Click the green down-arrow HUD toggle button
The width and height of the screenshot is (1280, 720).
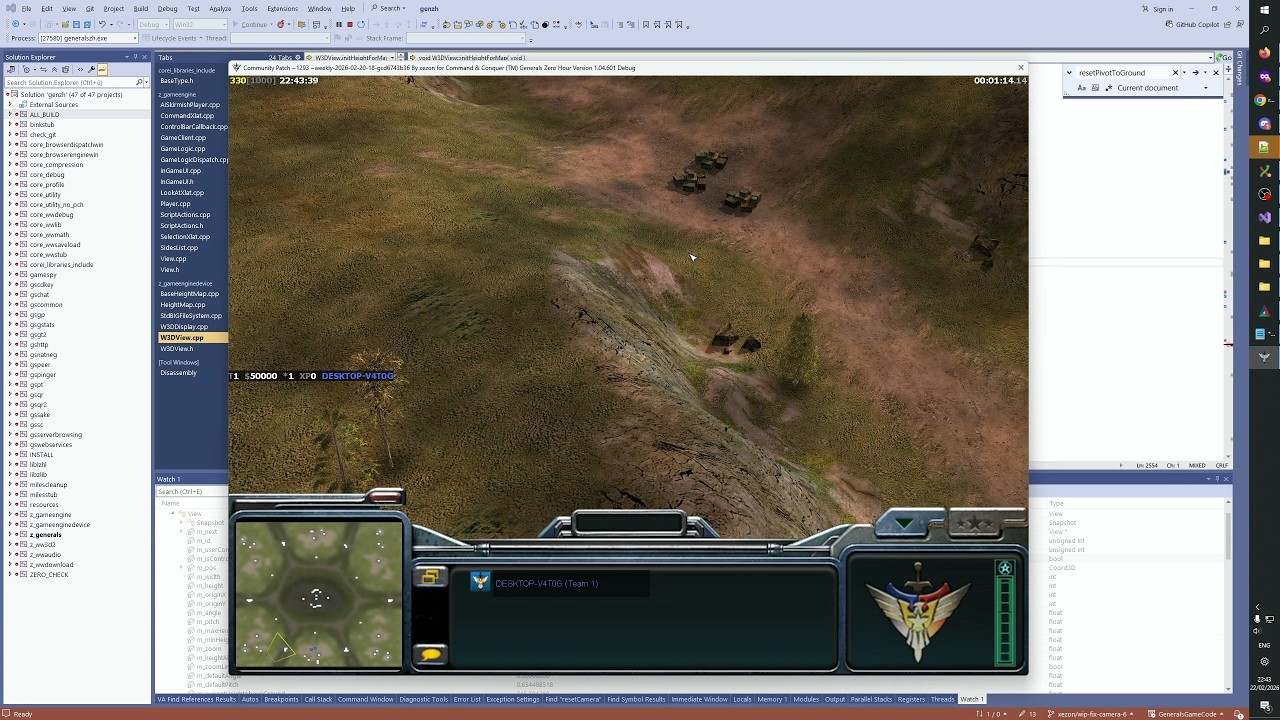[x=905, y=523]
